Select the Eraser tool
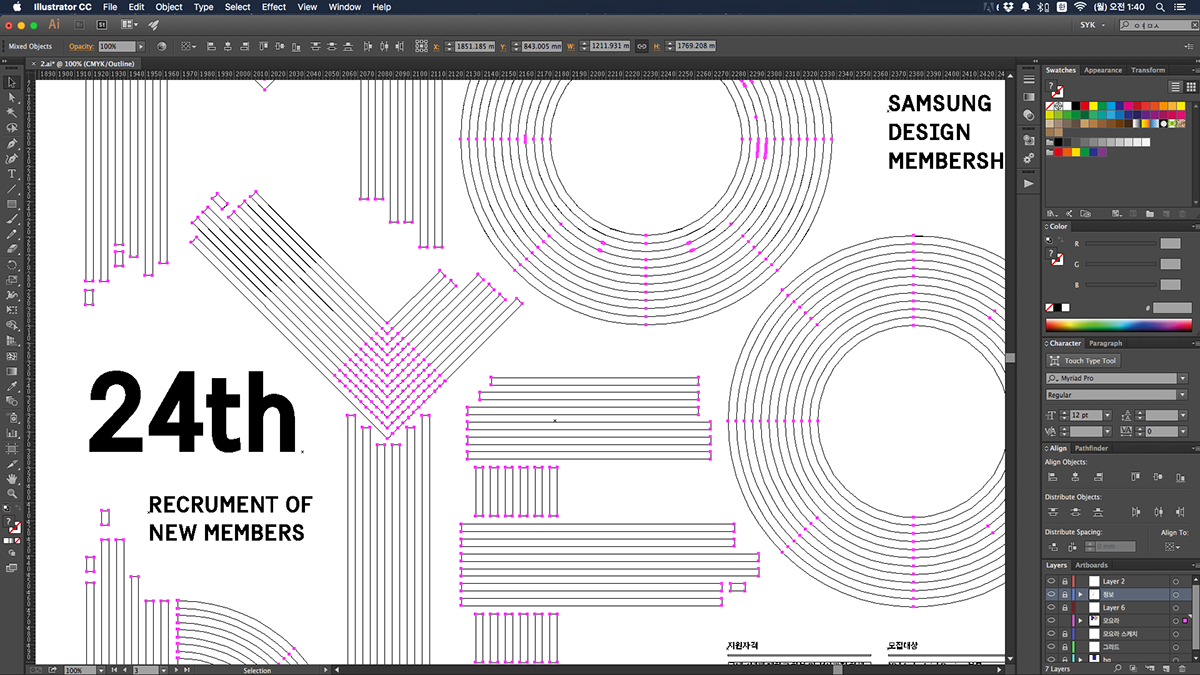The height and width of the screenshot is (675, 1200). [x=12, y=249]
